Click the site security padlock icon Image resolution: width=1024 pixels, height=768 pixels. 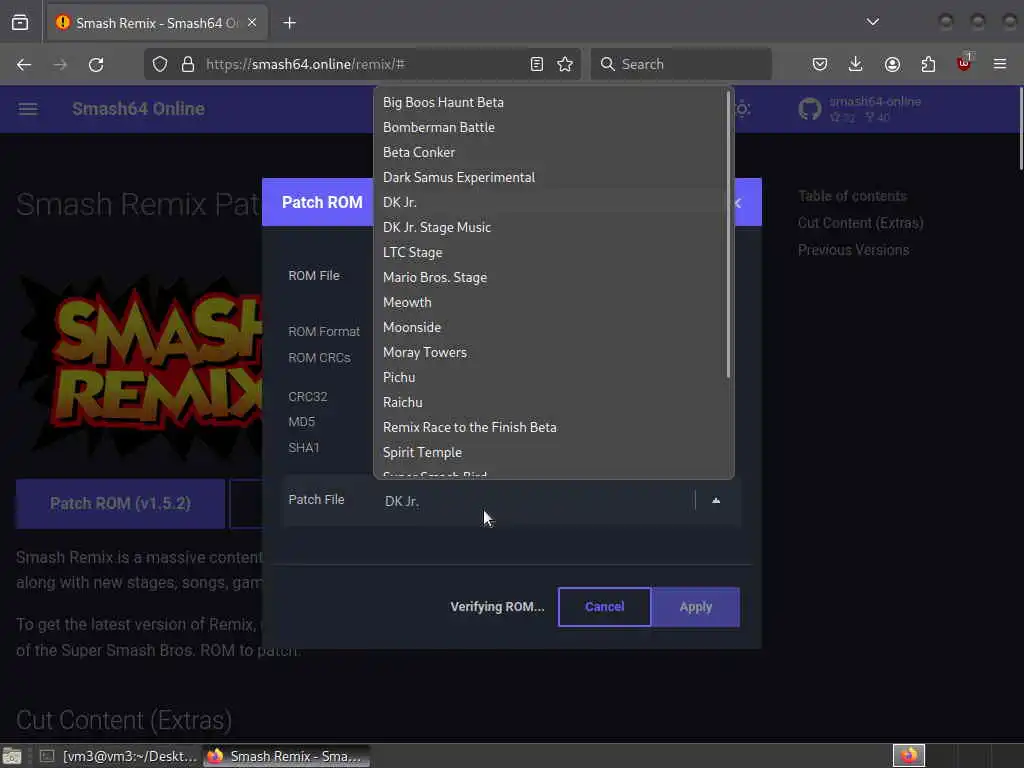[188, 64]
